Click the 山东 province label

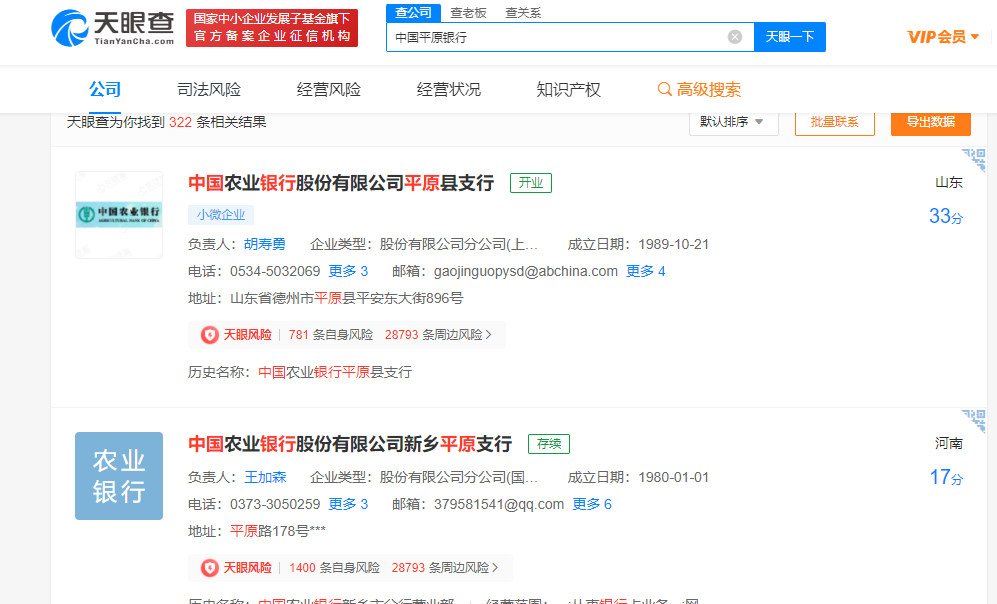949,182
